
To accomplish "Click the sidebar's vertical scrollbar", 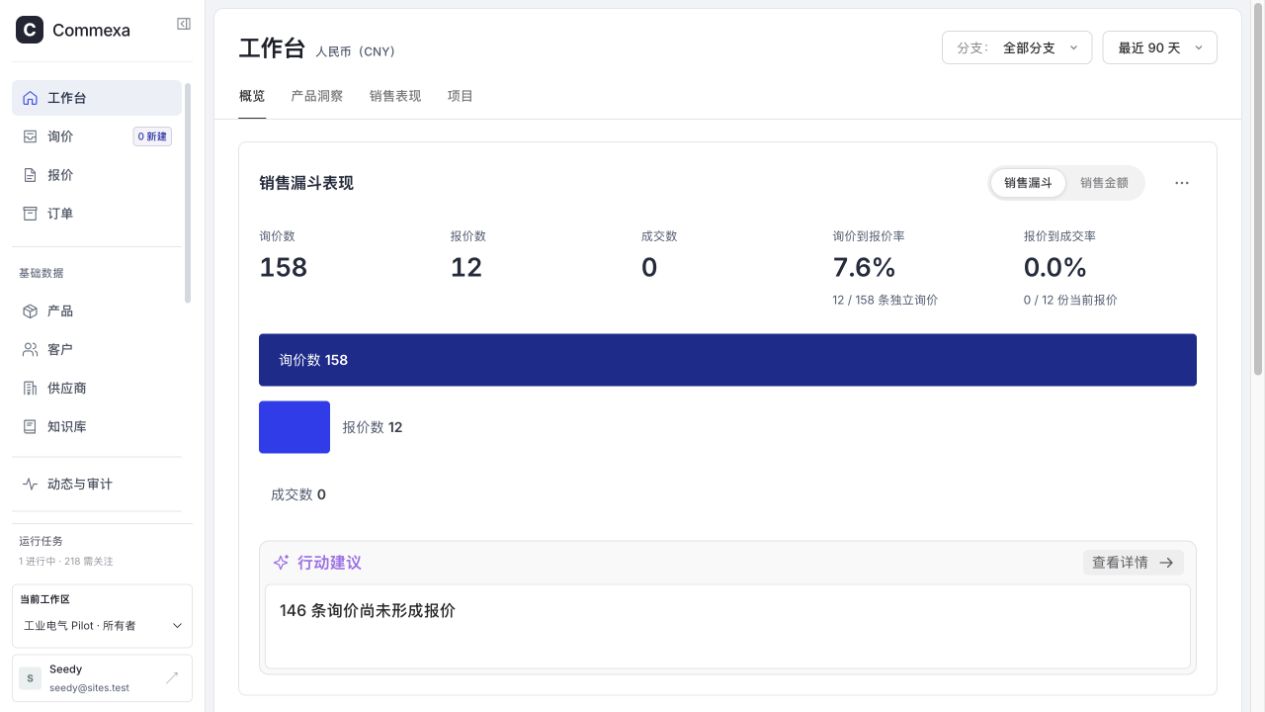I will click(x=188, y=193).
